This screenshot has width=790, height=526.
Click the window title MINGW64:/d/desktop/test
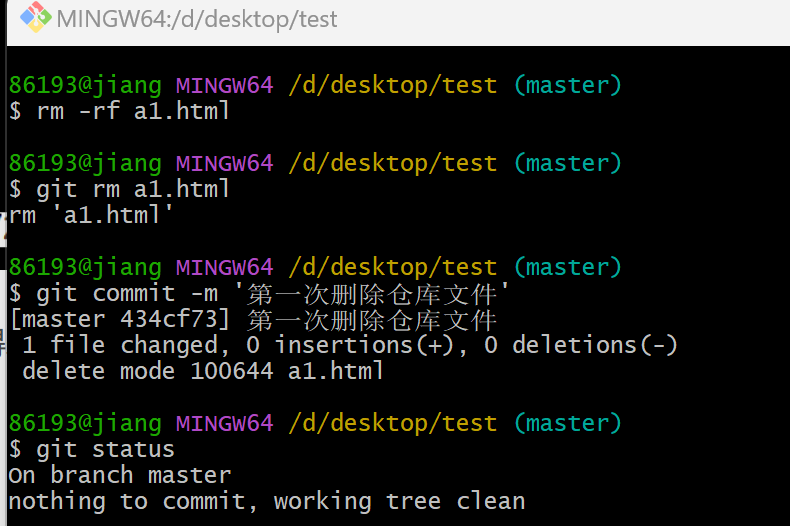coord(196,20)
